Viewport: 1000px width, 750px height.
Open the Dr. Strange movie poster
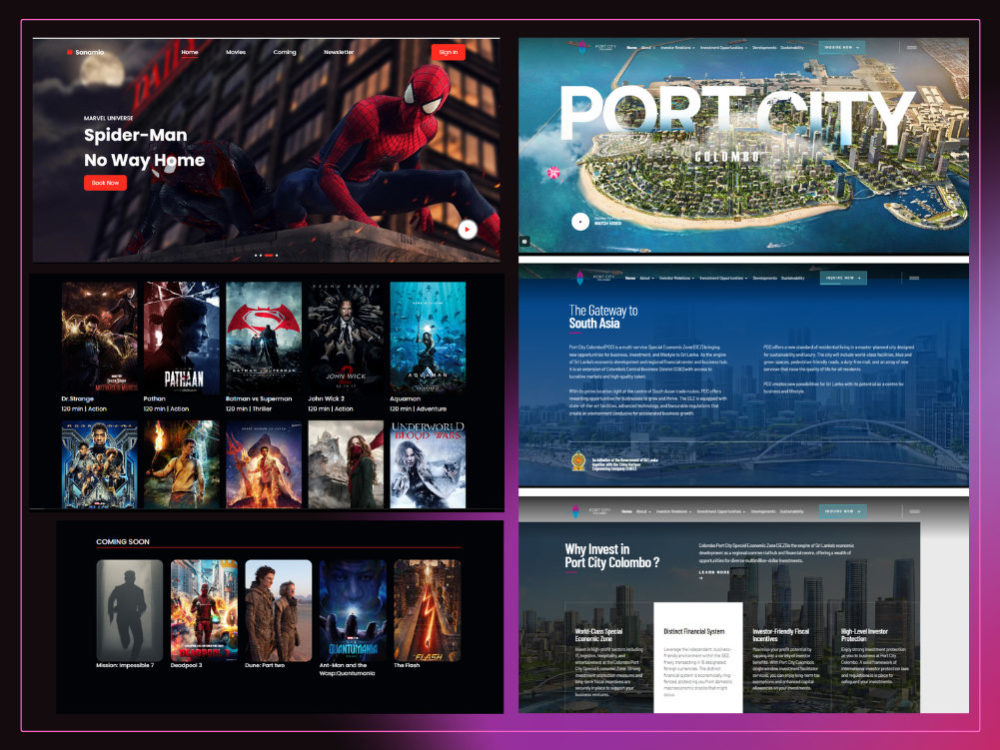[99, 337]
